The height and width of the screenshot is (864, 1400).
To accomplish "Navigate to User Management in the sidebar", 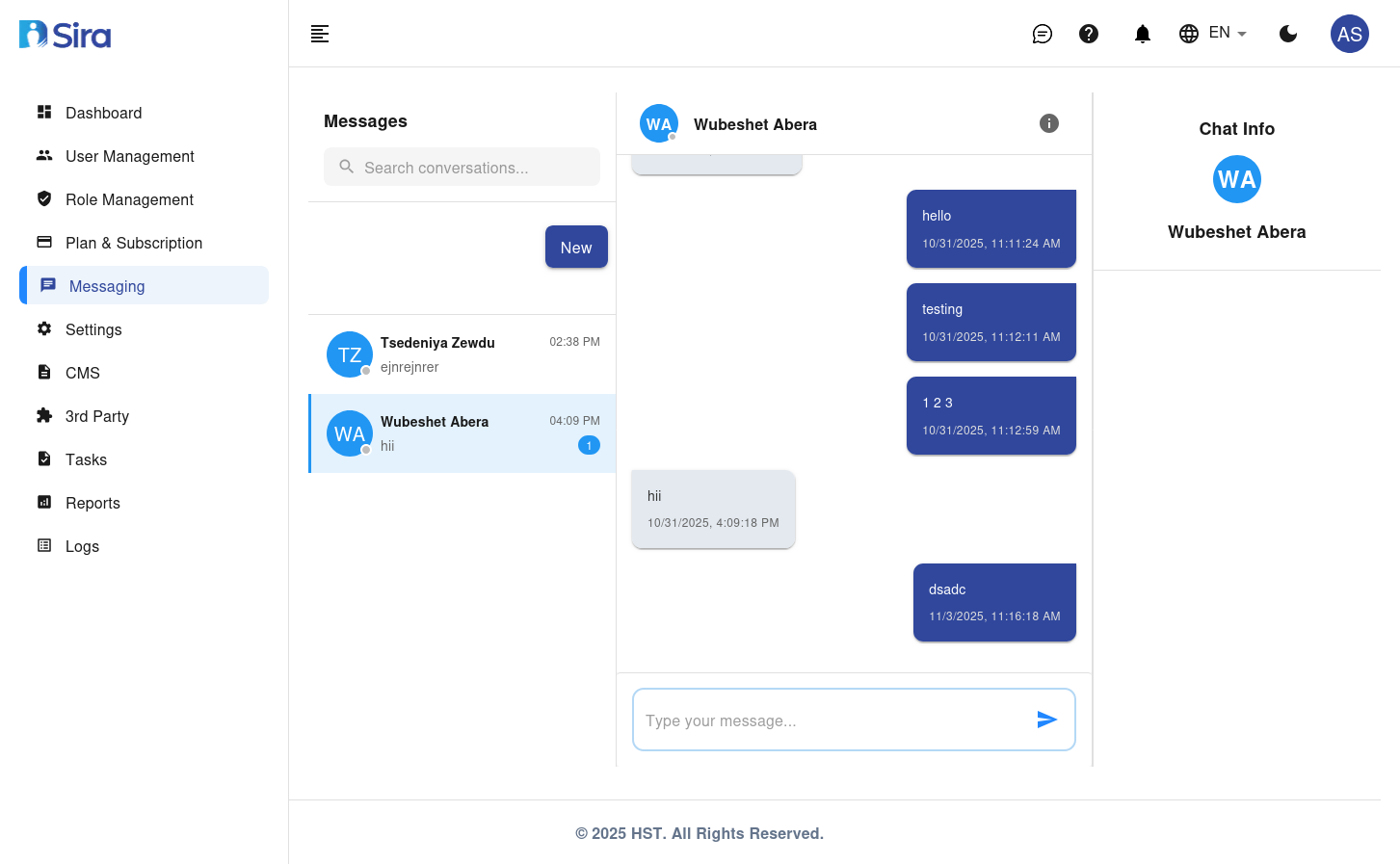I will point(129,156).
